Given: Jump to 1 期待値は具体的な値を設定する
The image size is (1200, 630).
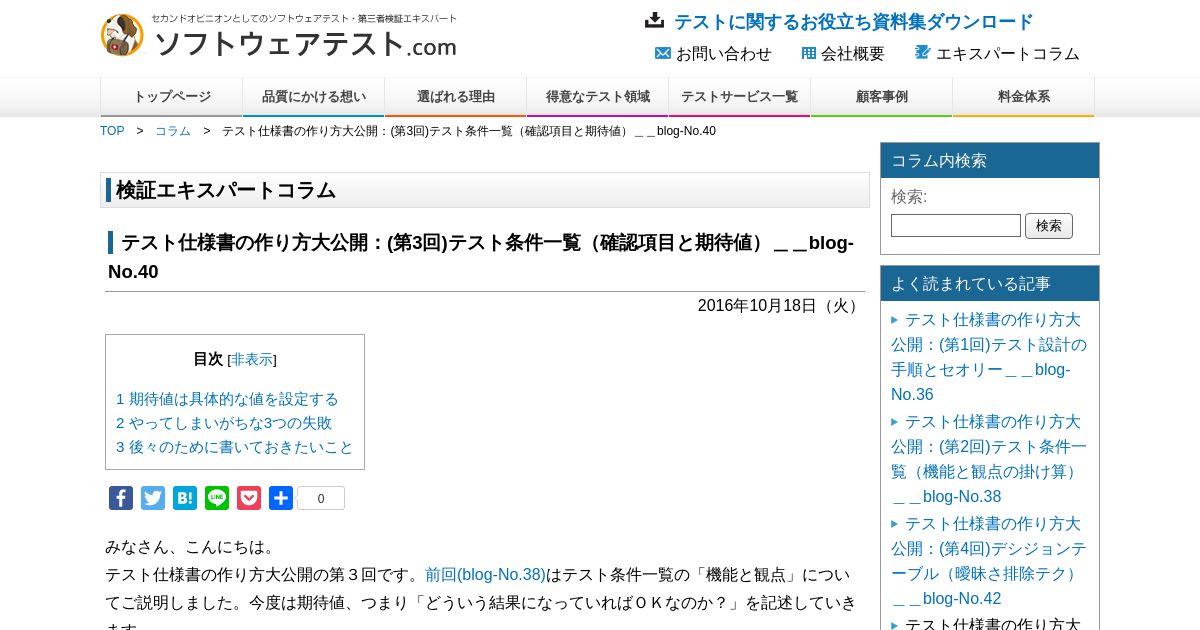Looking at the screenshot, I should pos(227,399).
